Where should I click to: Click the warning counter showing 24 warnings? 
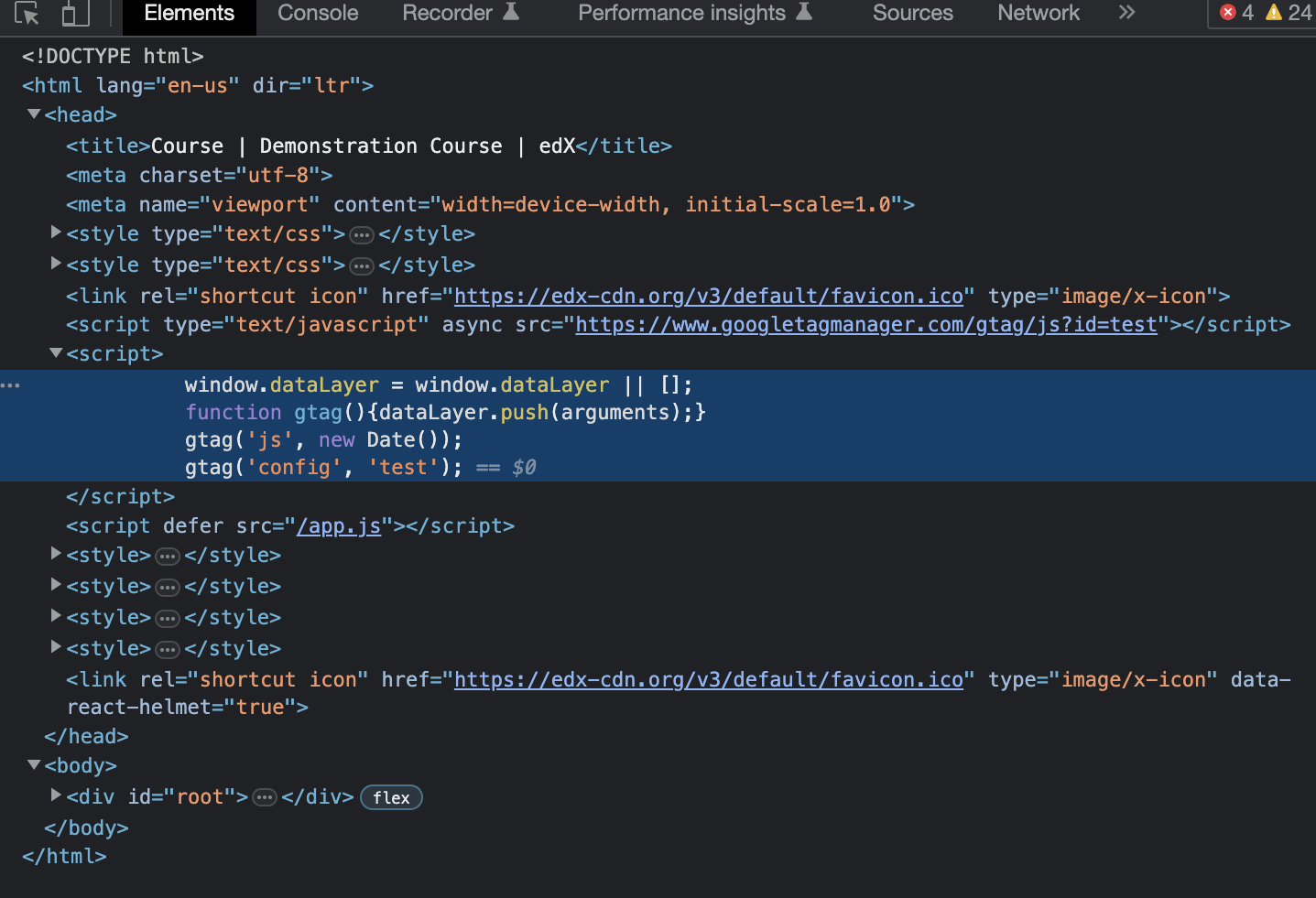1284,13
